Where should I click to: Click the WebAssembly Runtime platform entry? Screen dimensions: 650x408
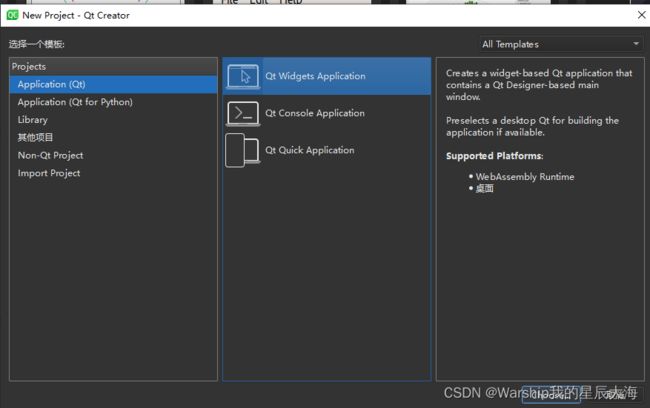[x=525, y=177]
